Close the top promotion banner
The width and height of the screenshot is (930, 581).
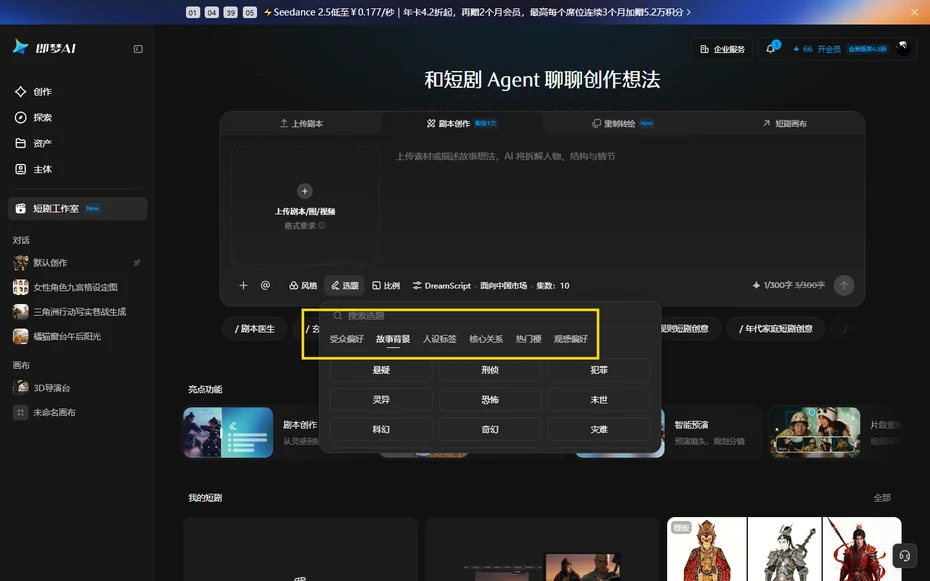pyautogui.click(x=915, y=12)
